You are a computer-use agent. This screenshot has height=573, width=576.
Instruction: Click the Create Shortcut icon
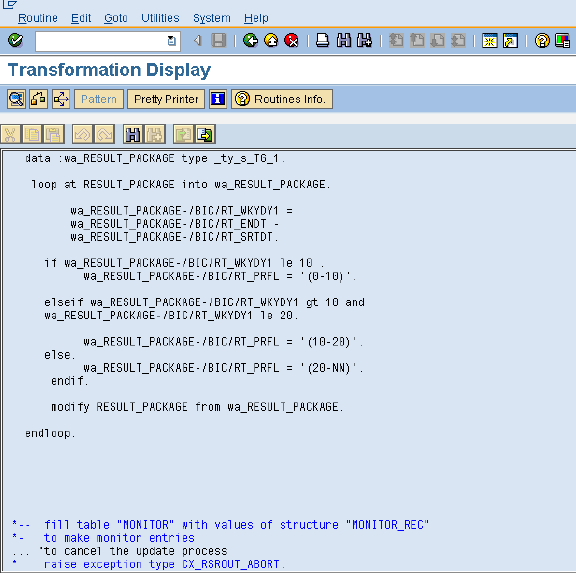pyautogui.click(x=511, y=40)
